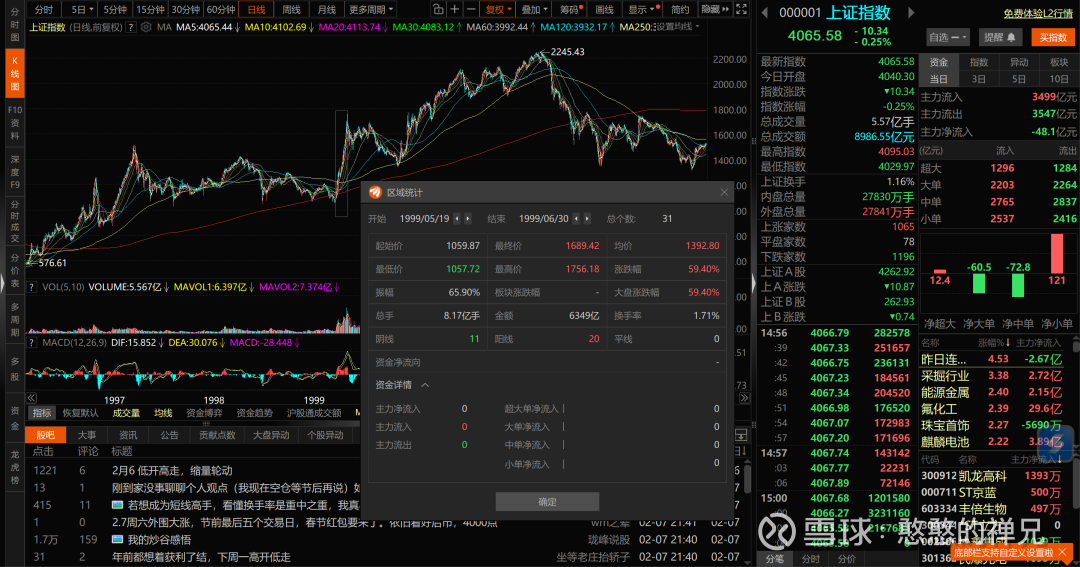Click 恢复默认 to restore indicators
The width and height of the screenshot is (1080, 567).
81,413
